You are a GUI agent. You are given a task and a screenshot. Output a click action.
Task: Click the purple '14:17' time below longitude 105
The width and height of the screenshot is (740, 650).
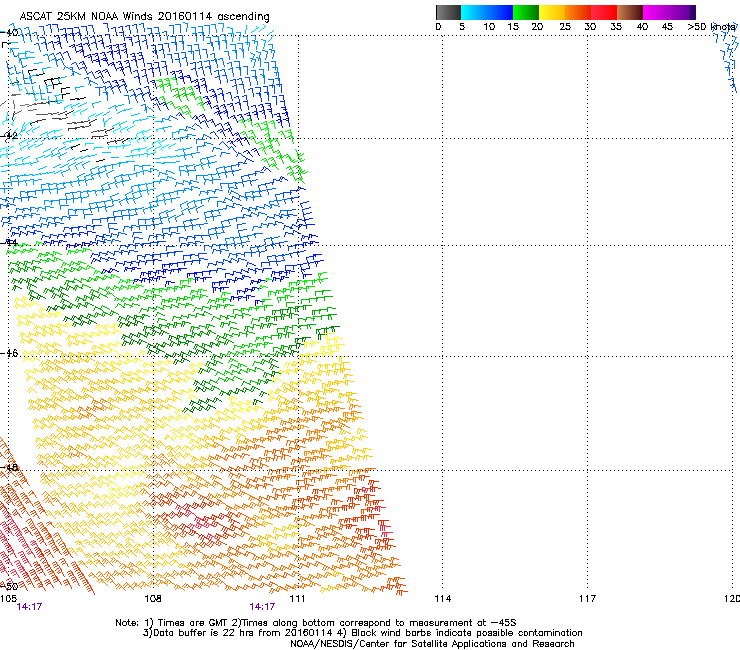(x=29, y=607)
